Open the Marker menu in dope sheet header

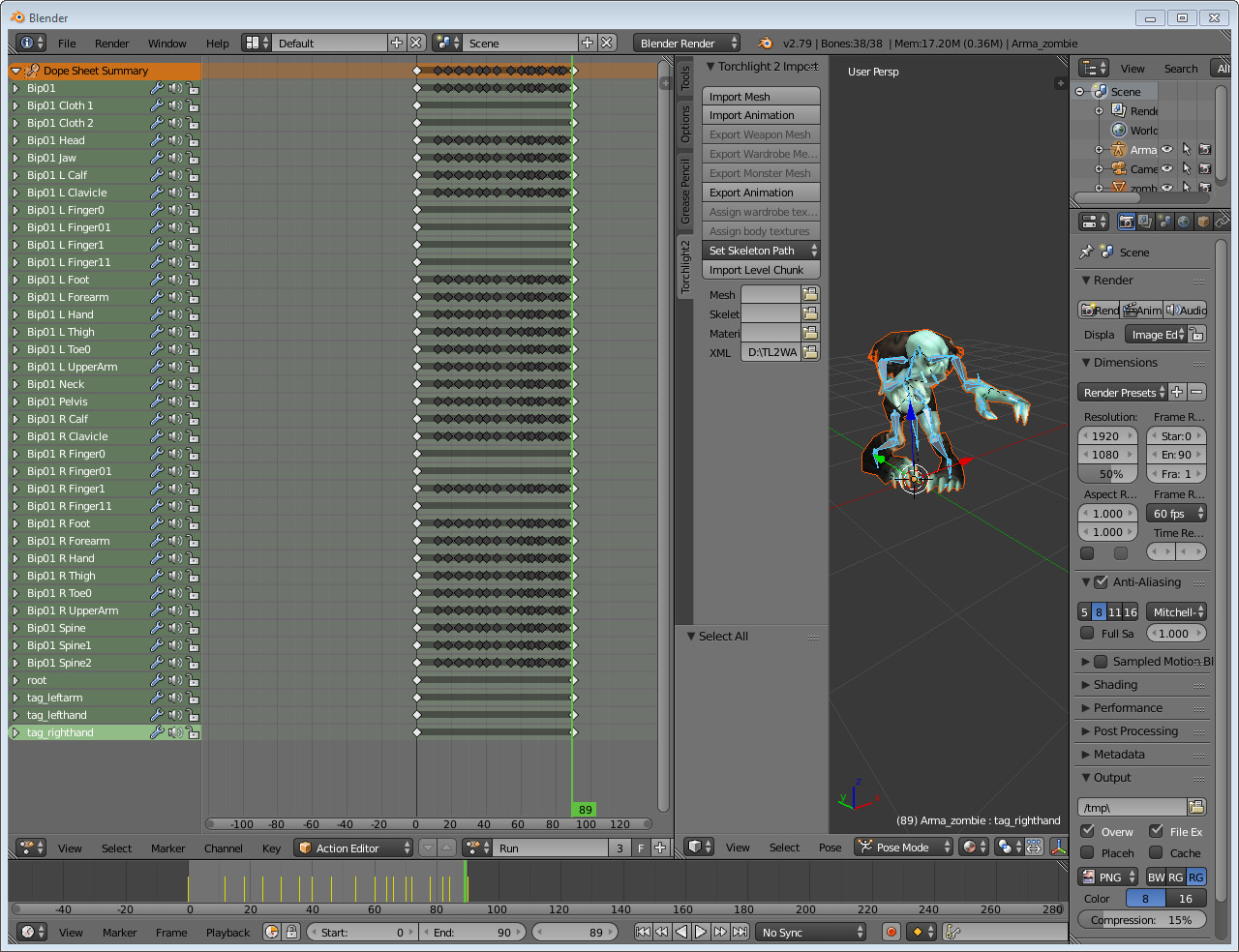pyautogui.click(x=167, y=848)
